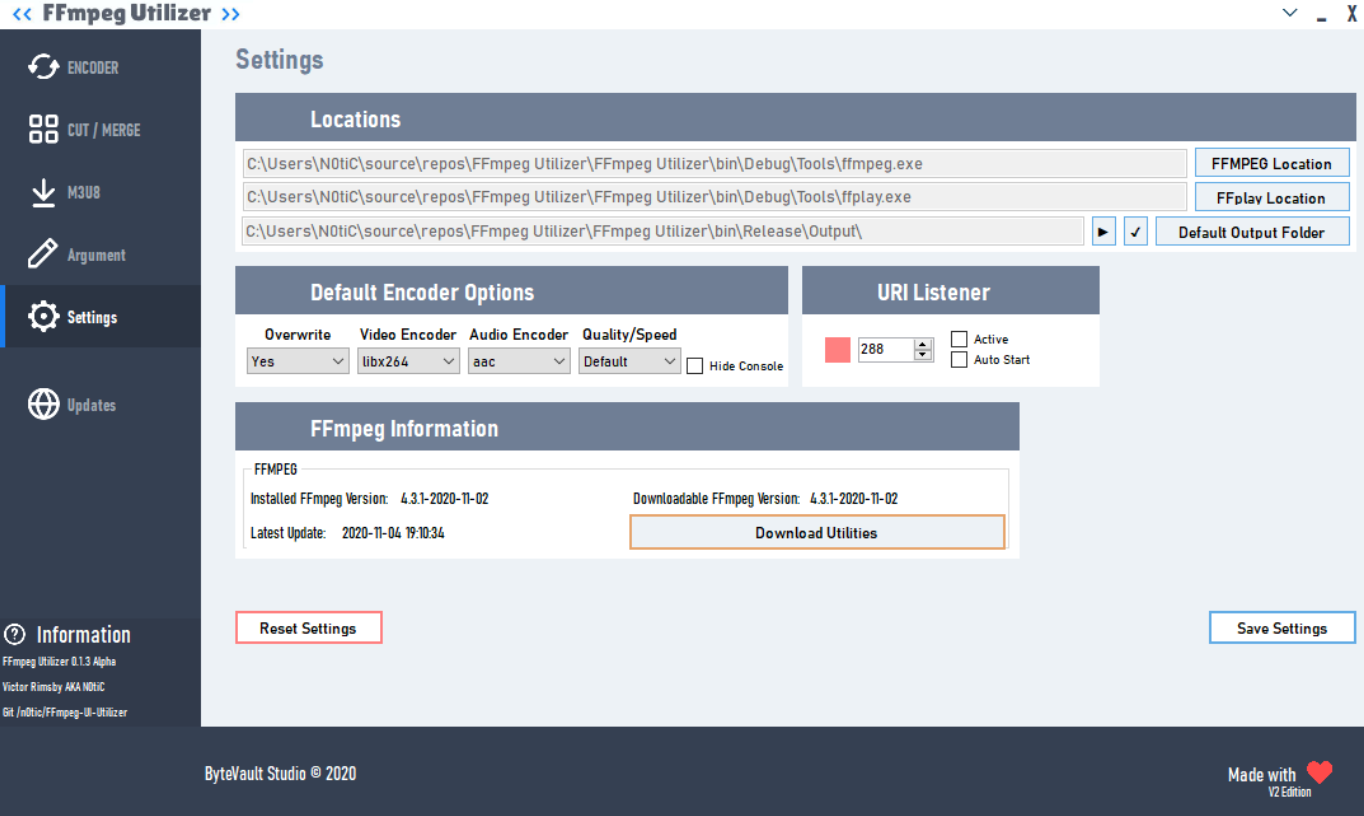Click the Updates globe icon
The height and width of the screenshot is (816, 1364).
43,404
